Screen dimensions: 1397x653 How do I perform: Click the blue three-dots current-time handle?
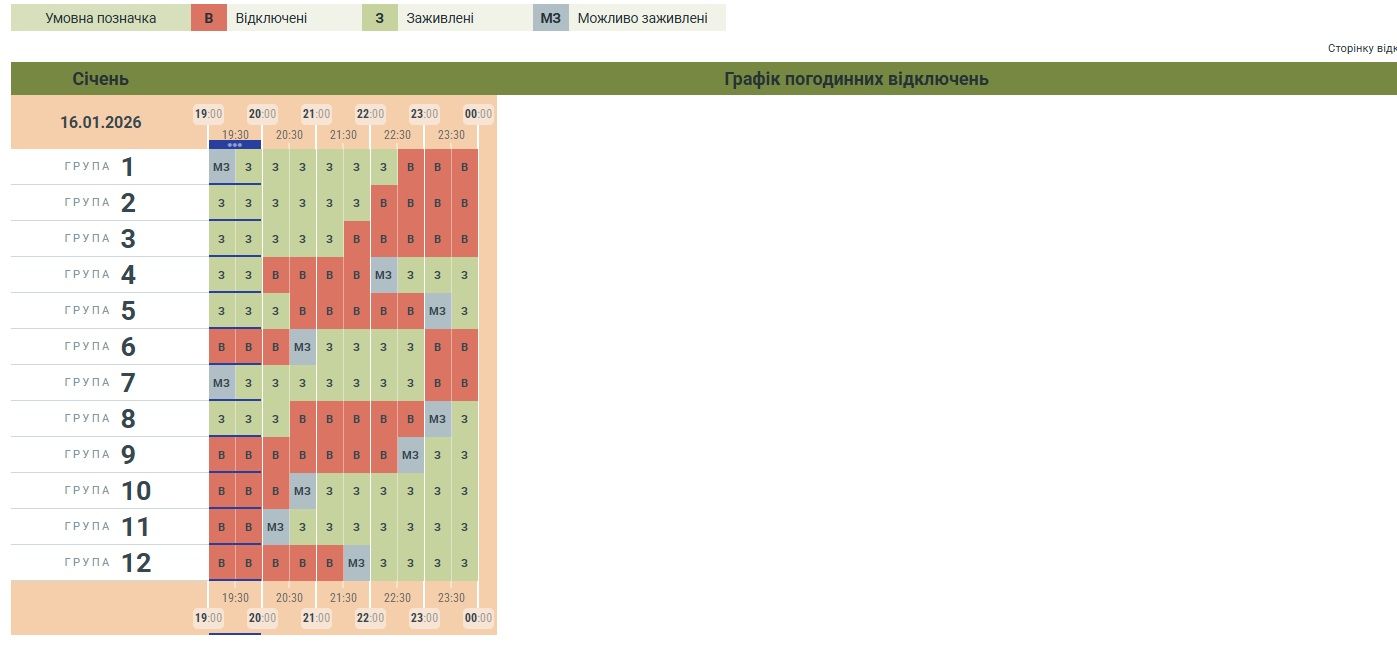(x=235, y=145)
